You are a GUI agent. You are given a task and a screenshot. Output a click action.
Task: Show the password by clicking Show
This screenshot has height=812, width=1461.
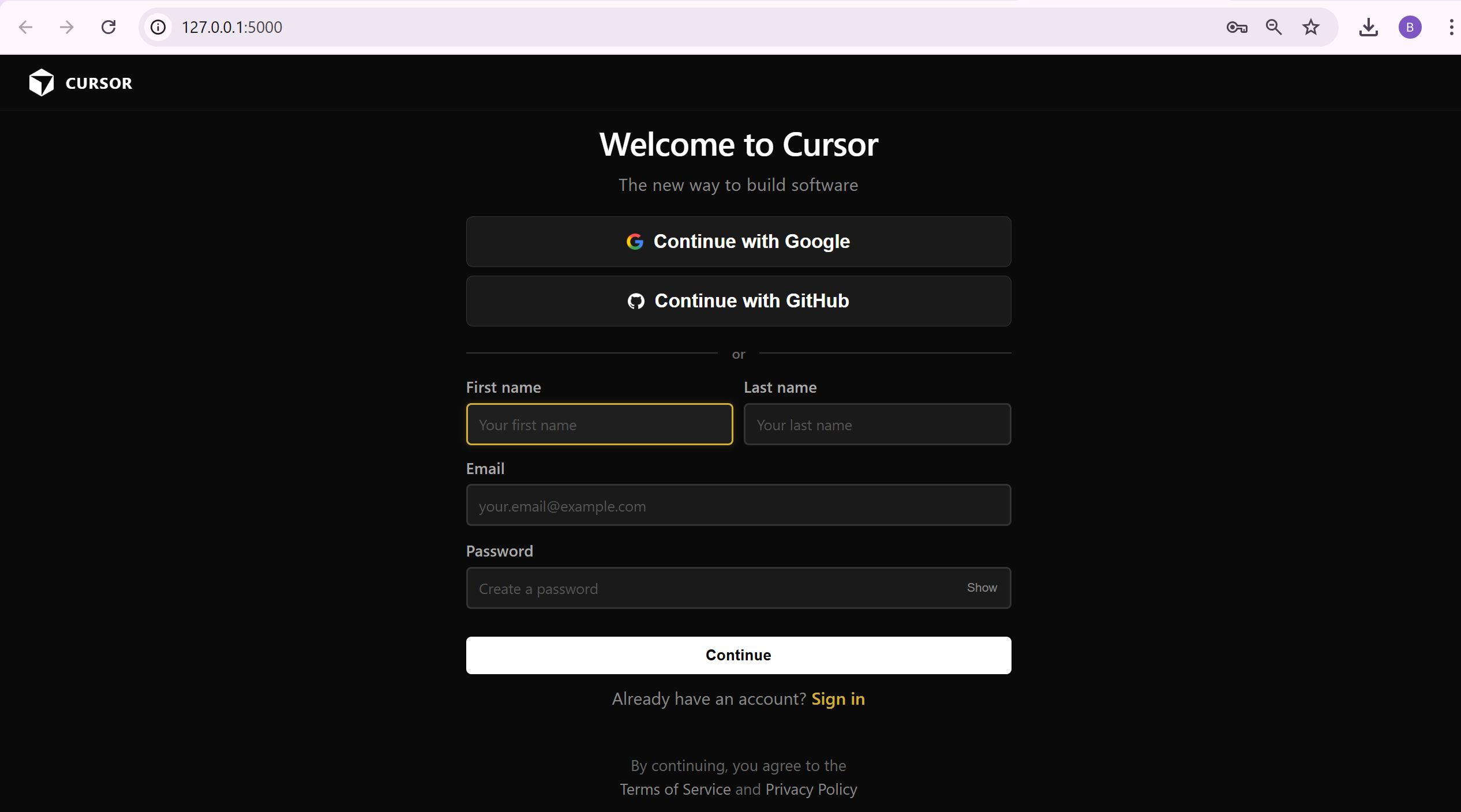[981, 588]
